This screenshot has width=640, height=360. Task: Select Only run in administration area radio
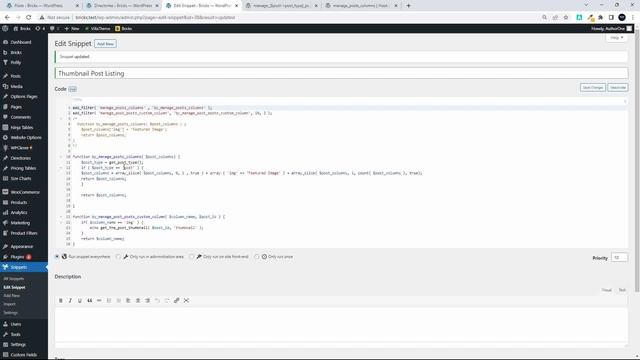tap(118, 257)
